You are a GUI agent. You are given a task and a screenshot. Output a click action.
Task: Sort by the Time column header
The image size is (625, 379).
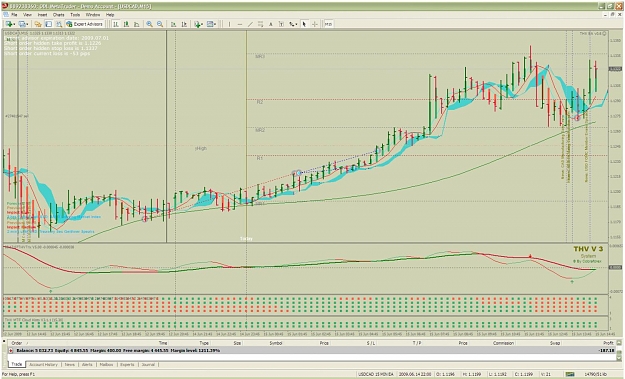click(163, 343)
